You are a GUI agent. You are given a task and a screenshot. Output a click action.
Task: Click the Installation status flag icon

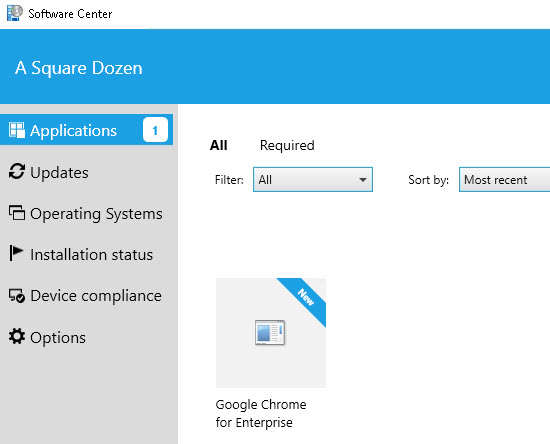tap(16, 253)
